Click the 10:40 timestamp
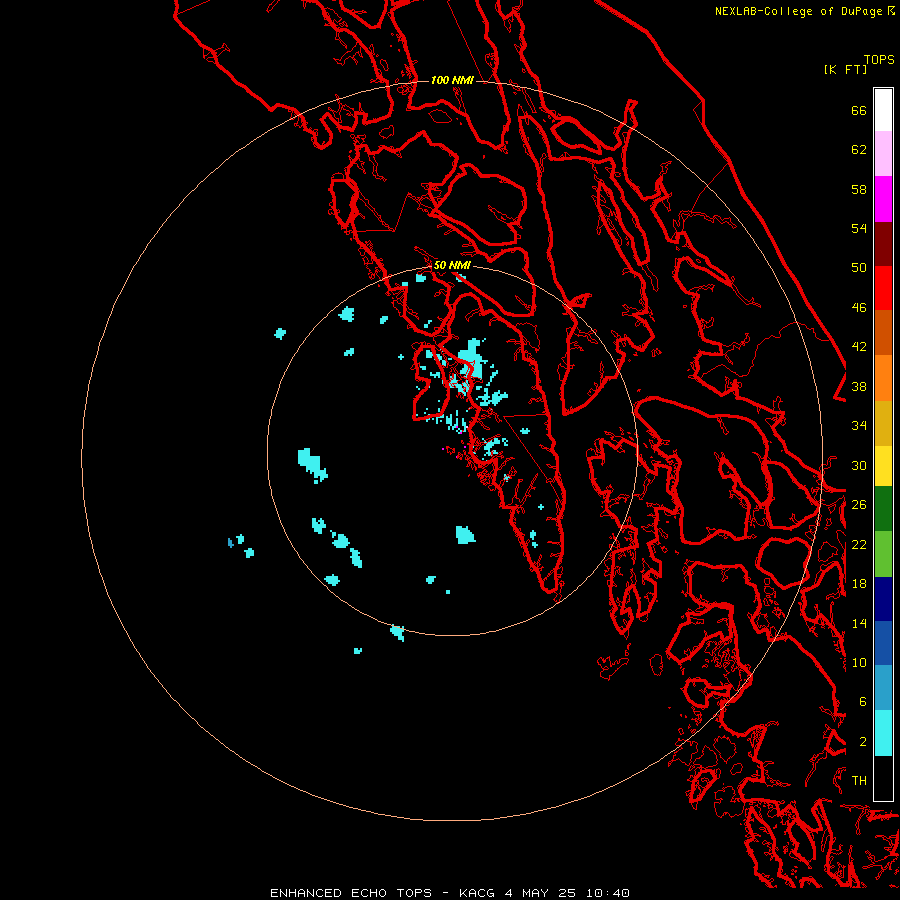This screenshot has width=900, height=900. (607, 893)
